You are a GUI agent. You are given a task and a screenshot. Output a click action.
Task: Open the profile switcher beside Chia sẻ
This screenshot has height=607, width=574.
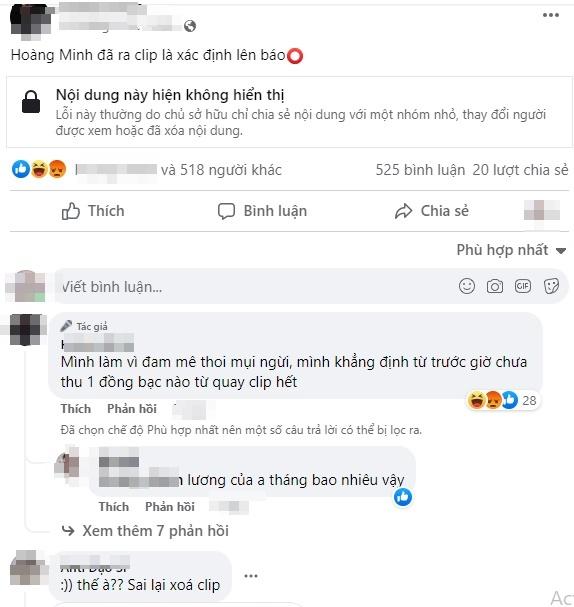point(542,210)
